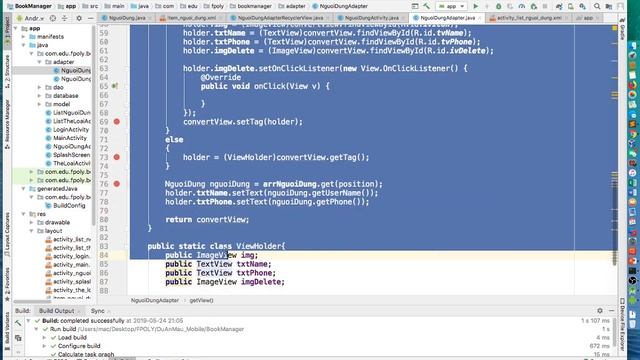
Task: Select the Build Output tab
Action: click(x=57, y=311)
